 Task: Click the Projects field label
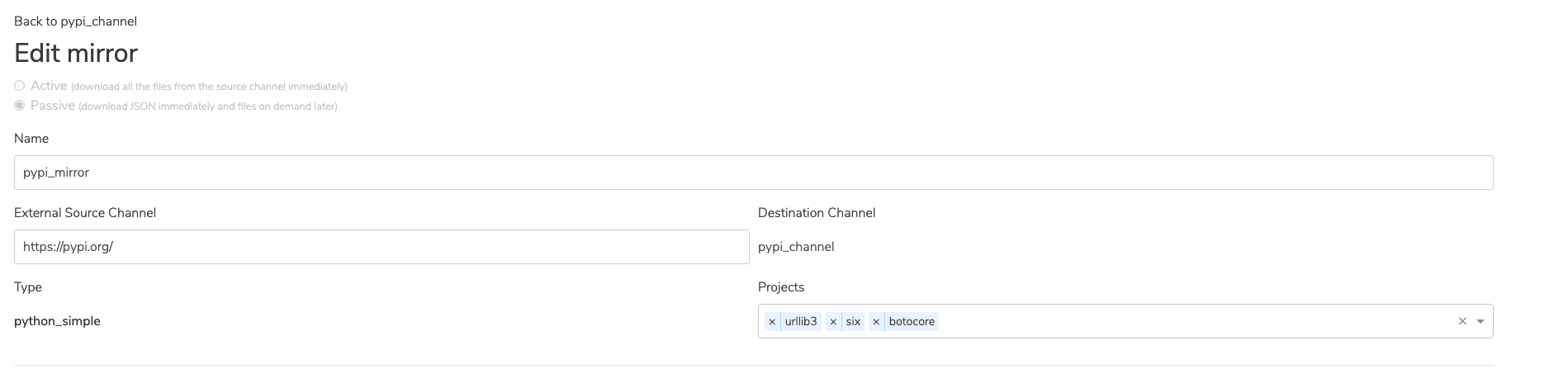[781, 287]
